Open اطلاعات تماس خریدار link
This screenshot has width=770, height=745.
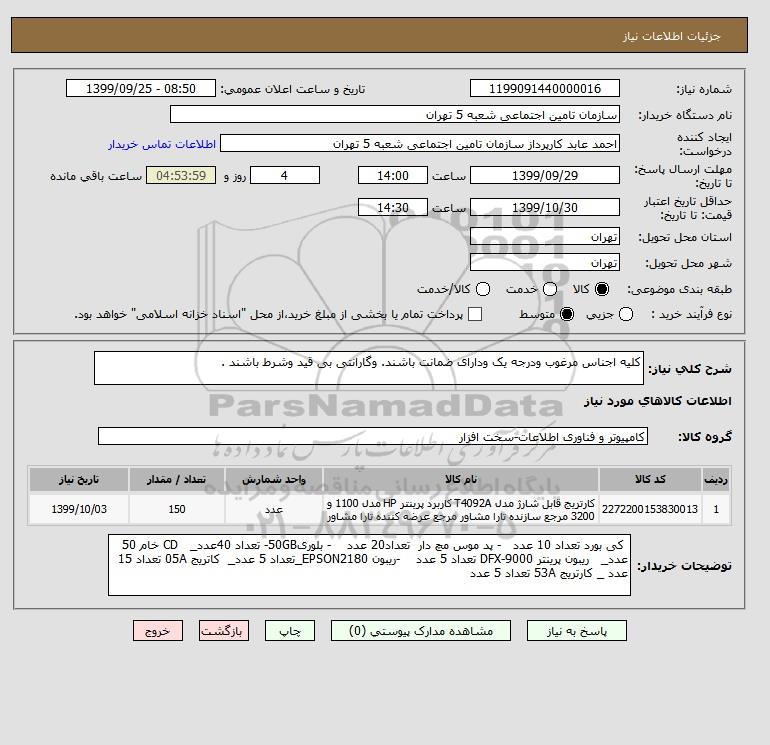pyautogui.click(x=162, y=144)
